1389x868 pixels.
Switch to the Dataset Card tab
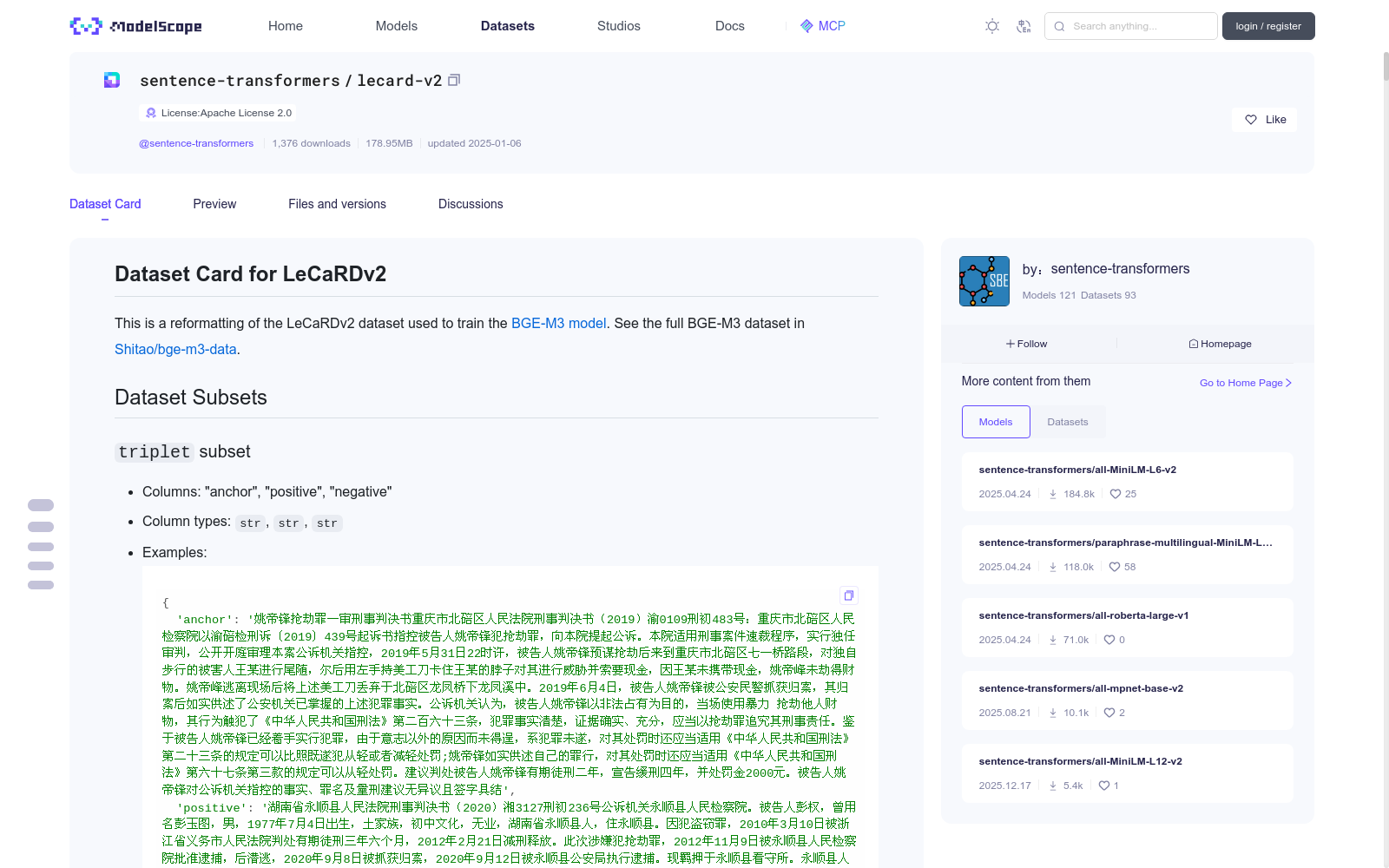click(x=105, y=204)
